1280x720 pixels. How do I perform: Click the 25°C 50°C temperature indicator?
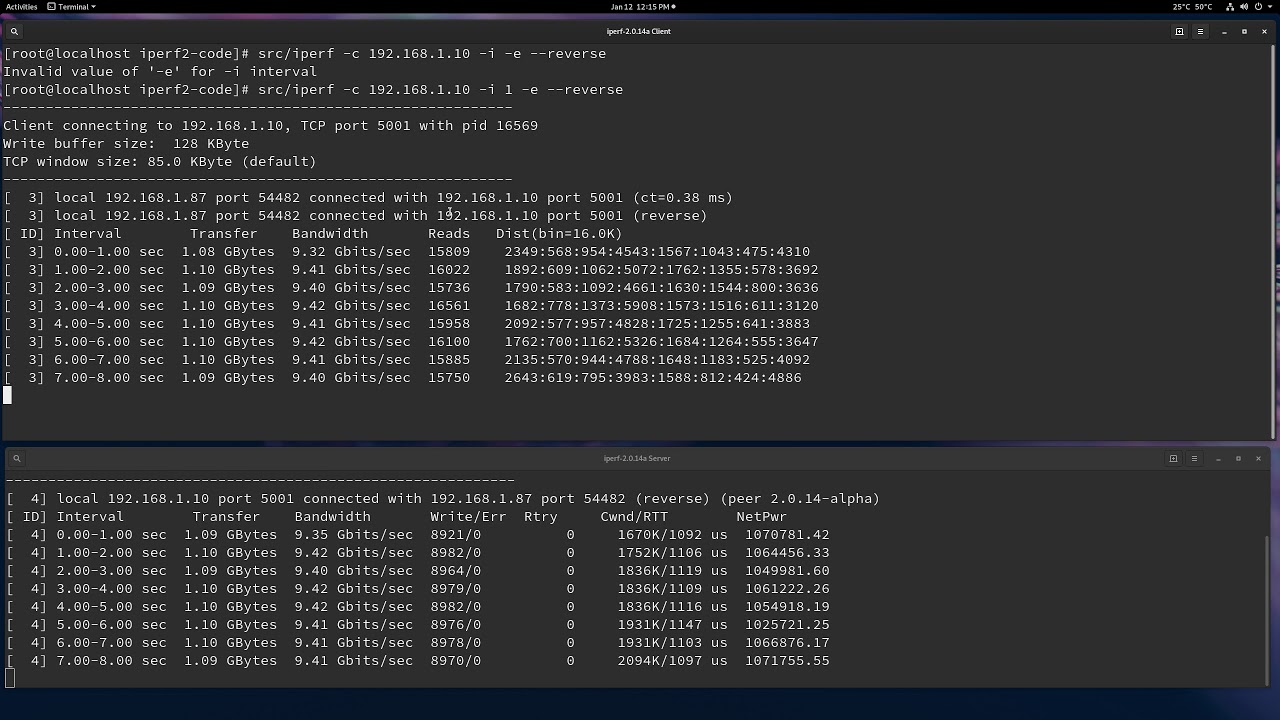1192,6
